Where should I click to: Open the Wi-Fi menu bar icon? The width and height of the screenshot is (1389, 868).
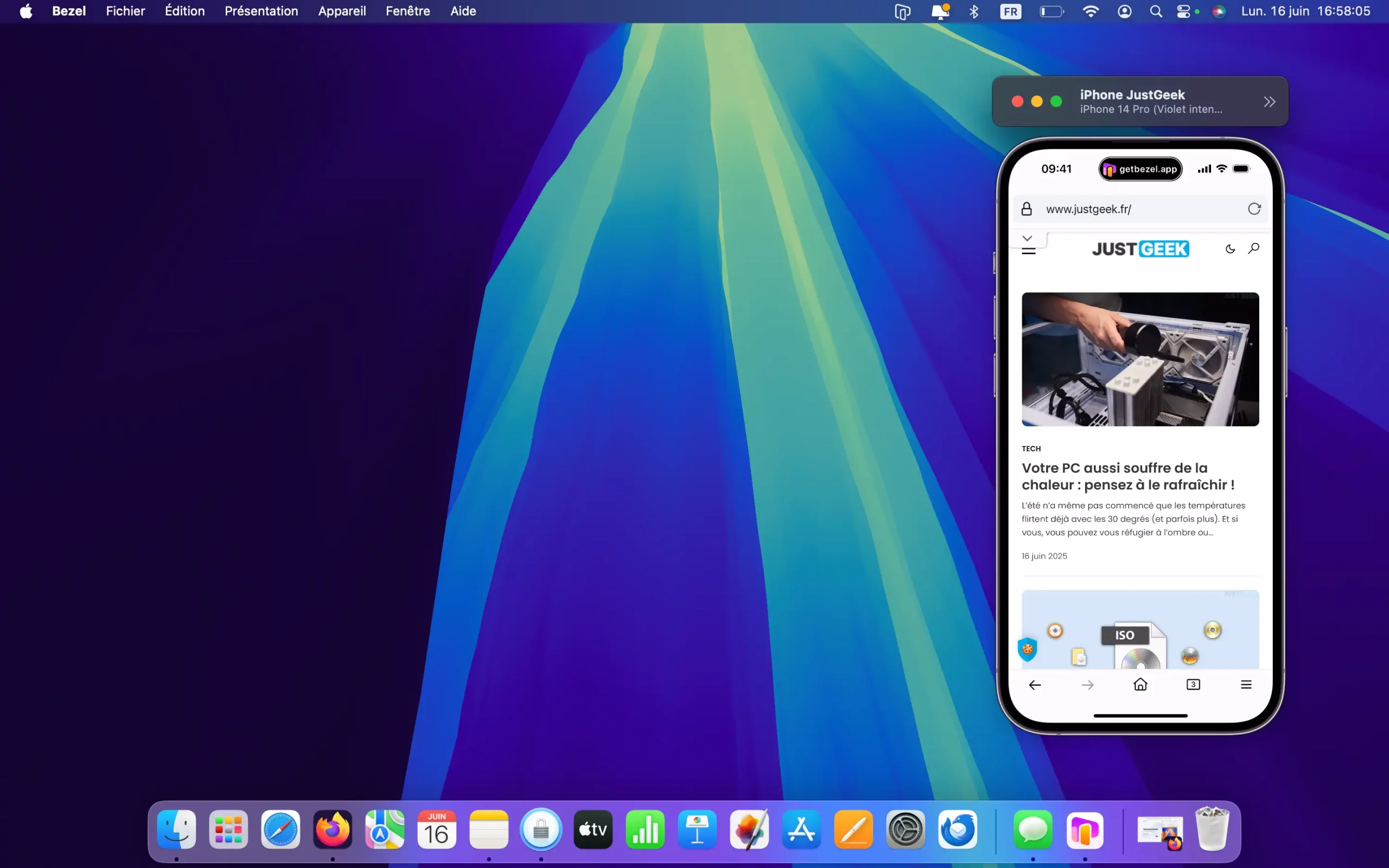pos(1091,11)
